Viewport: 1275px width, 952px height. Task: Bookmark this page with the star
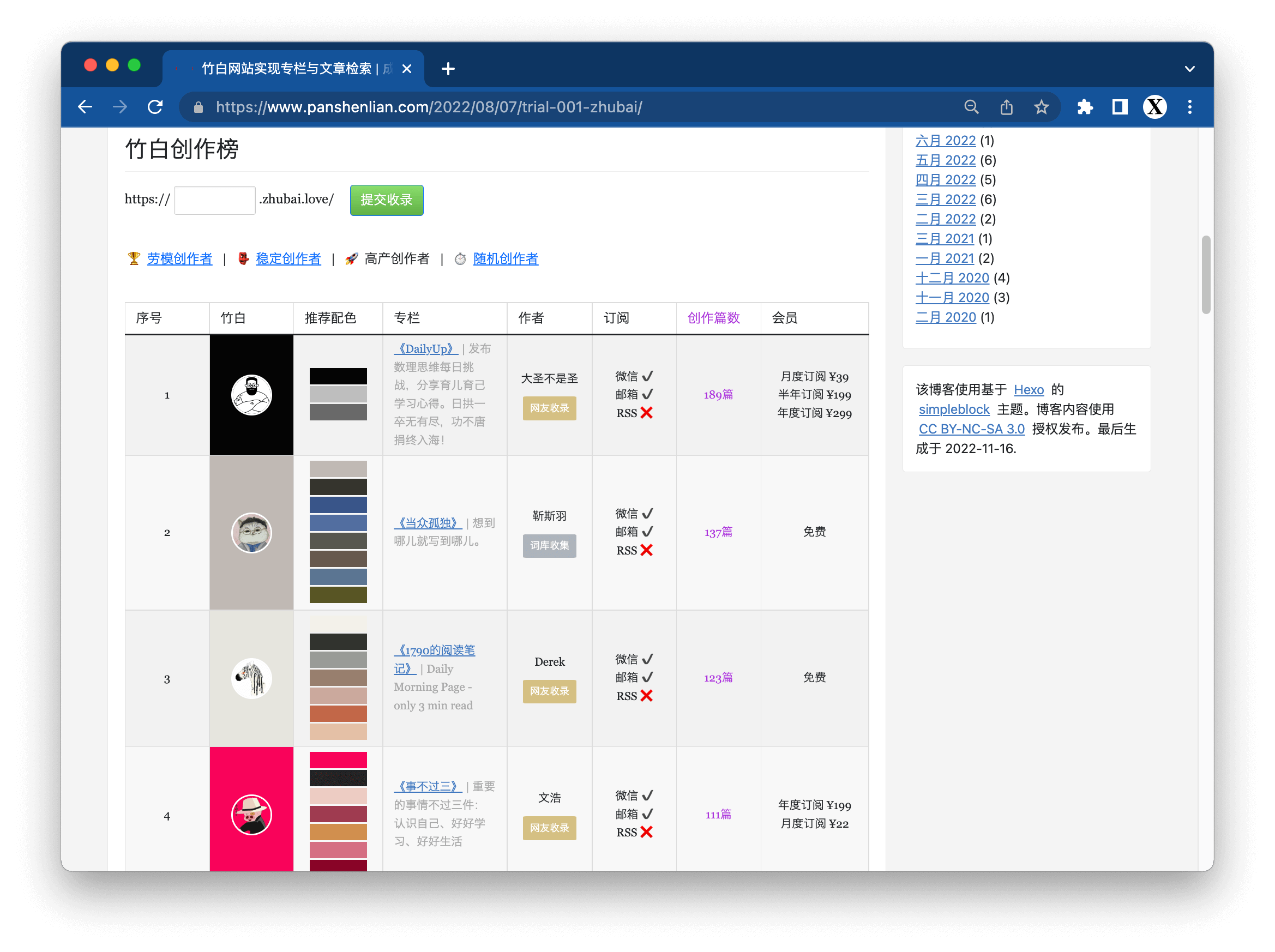1041,107
